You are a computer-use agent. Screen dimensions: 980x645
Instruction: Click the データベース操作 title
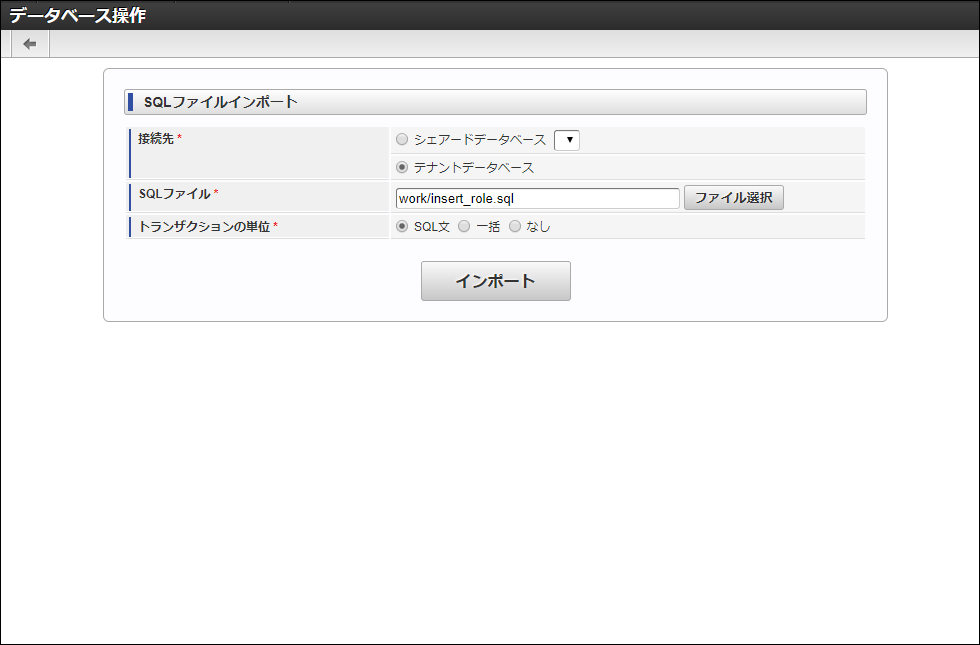click(x=78, y=15)
